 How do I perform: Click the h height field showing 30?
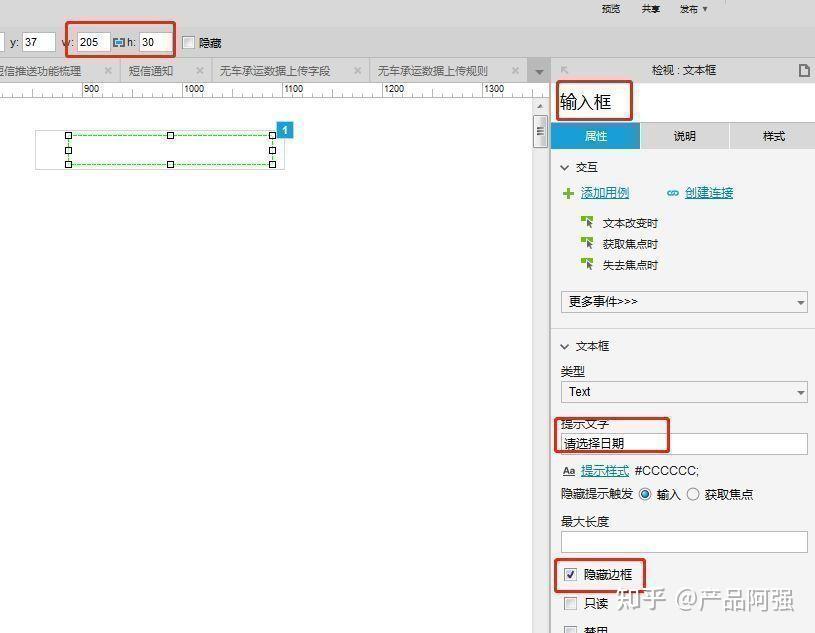pyautogui.click(x=155, y=42)
